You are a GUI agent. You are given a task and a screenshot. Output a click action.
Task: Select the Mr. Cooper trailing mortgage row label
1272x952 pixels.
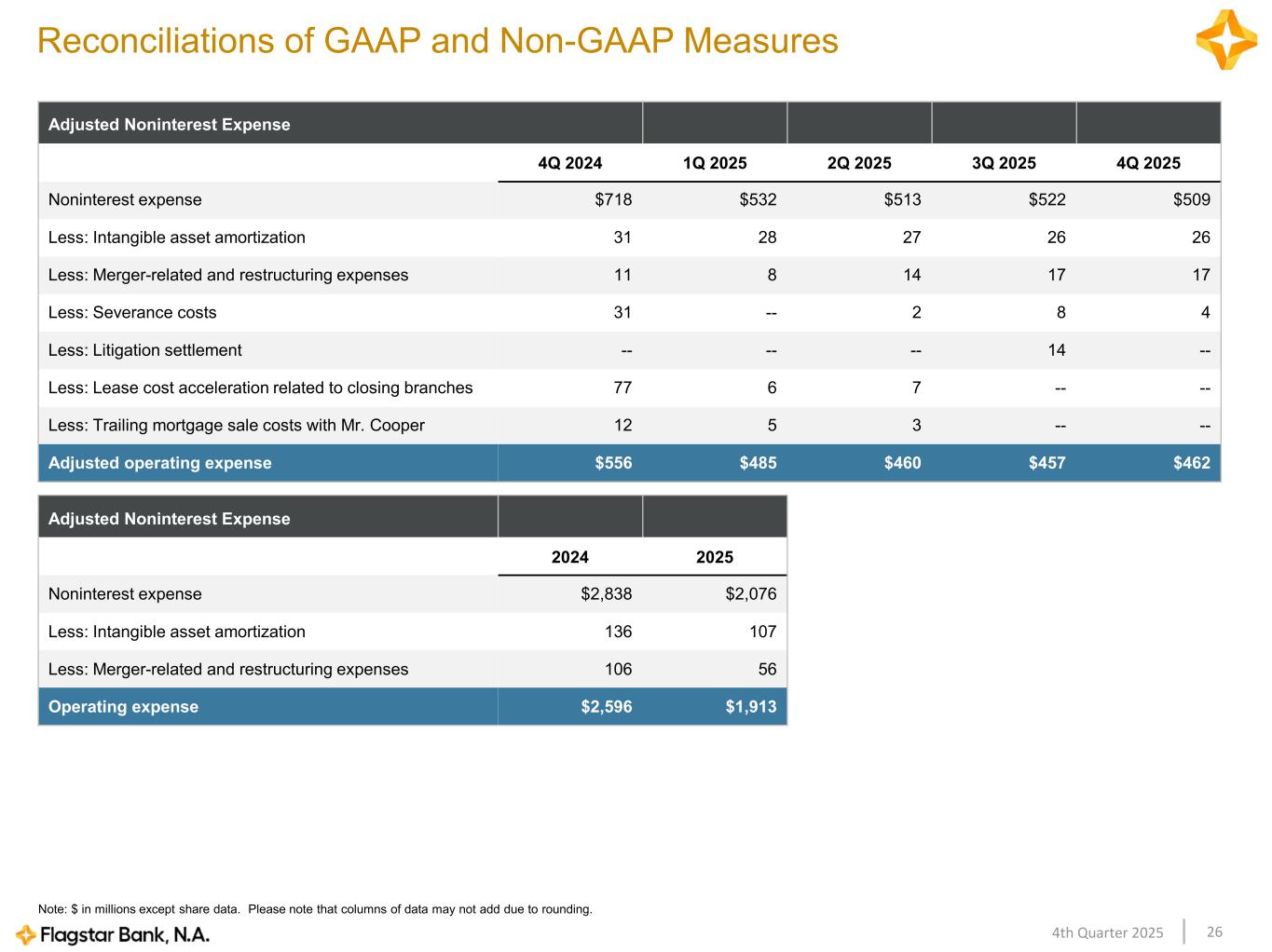pos(236,426)
